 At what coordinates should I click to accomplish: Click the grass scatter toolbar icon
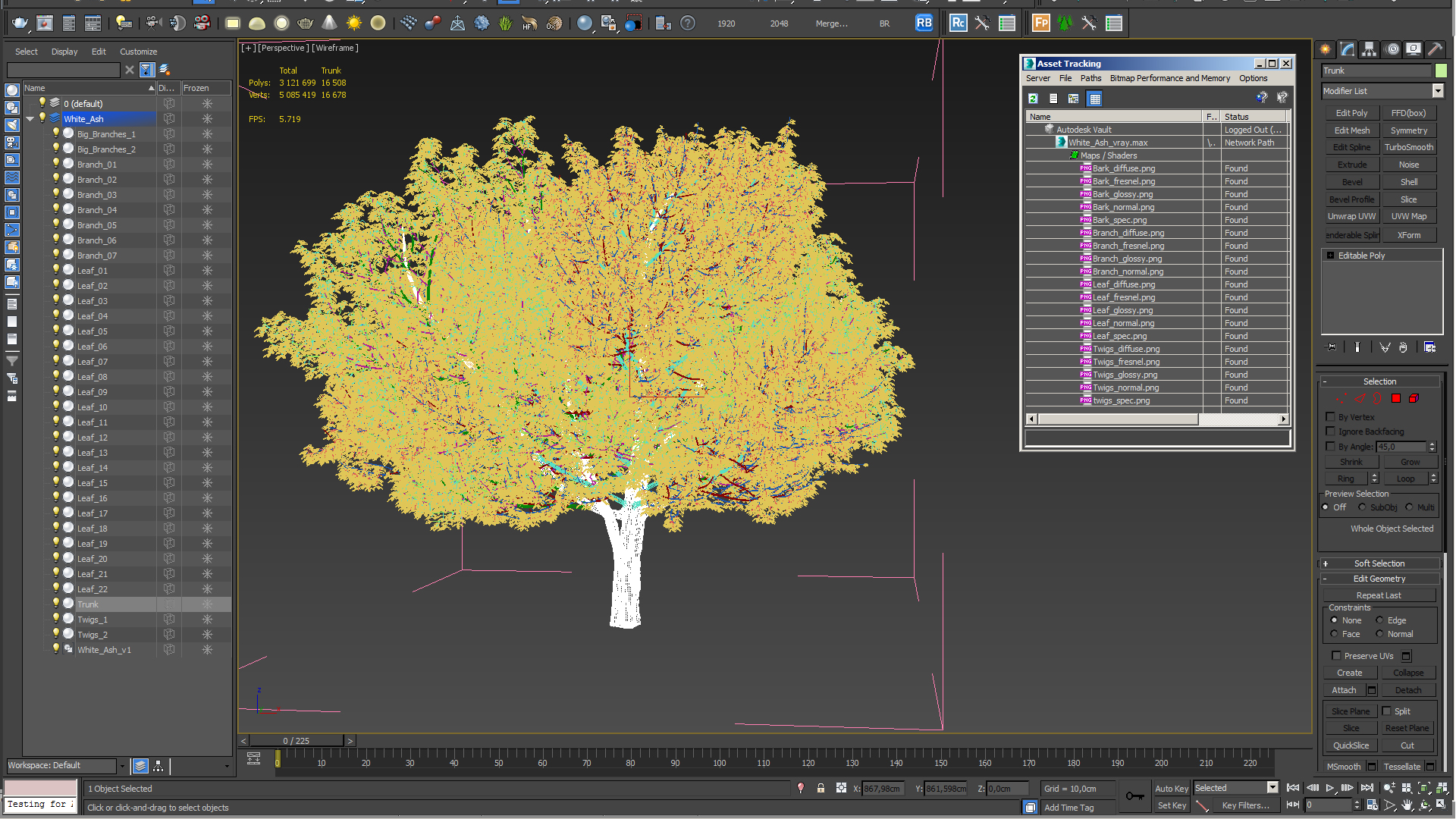click(x=506, y=24)
